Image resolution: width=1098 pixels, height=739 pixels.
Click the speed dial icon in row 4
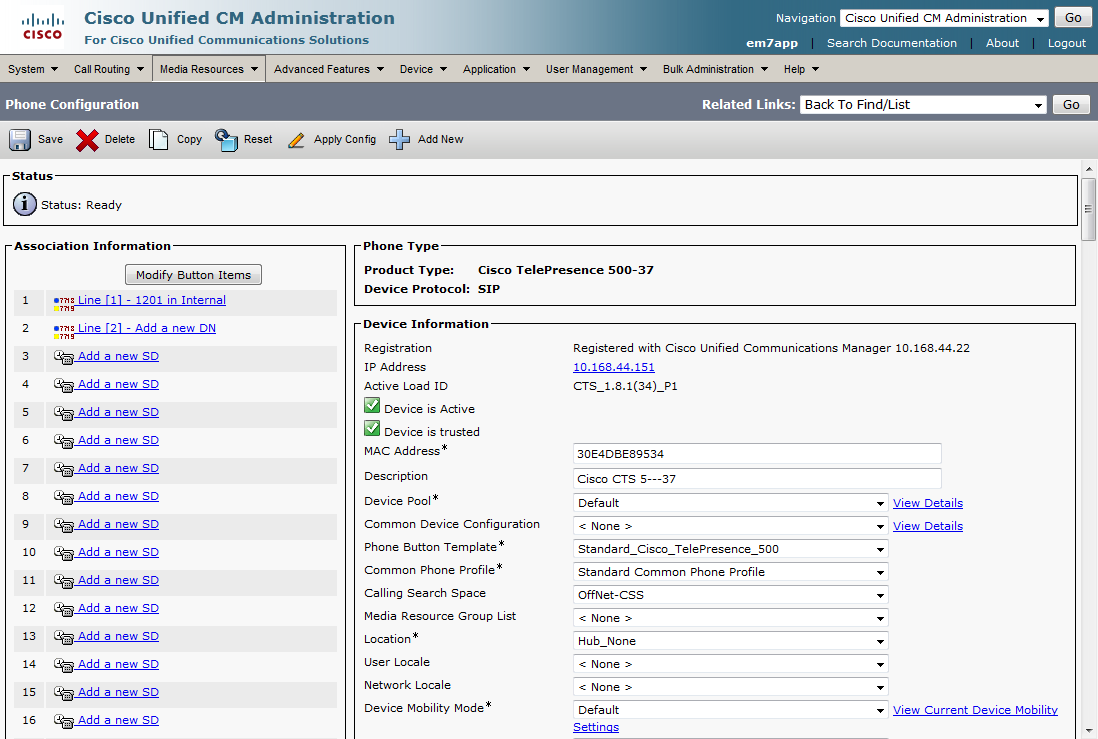click(64, 385)
